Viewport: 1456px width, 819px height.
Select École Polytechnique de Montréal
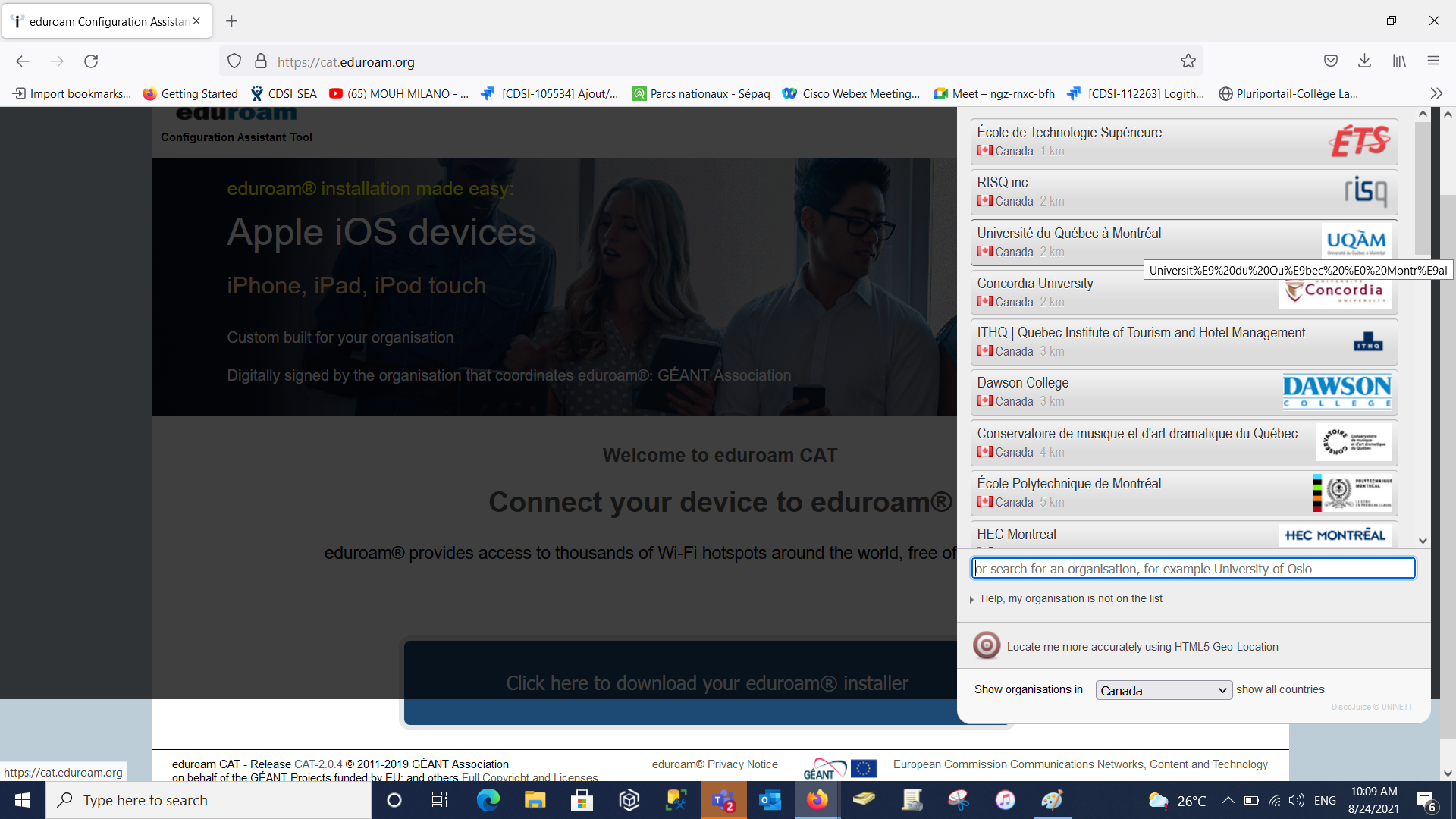click(1184, 493)
